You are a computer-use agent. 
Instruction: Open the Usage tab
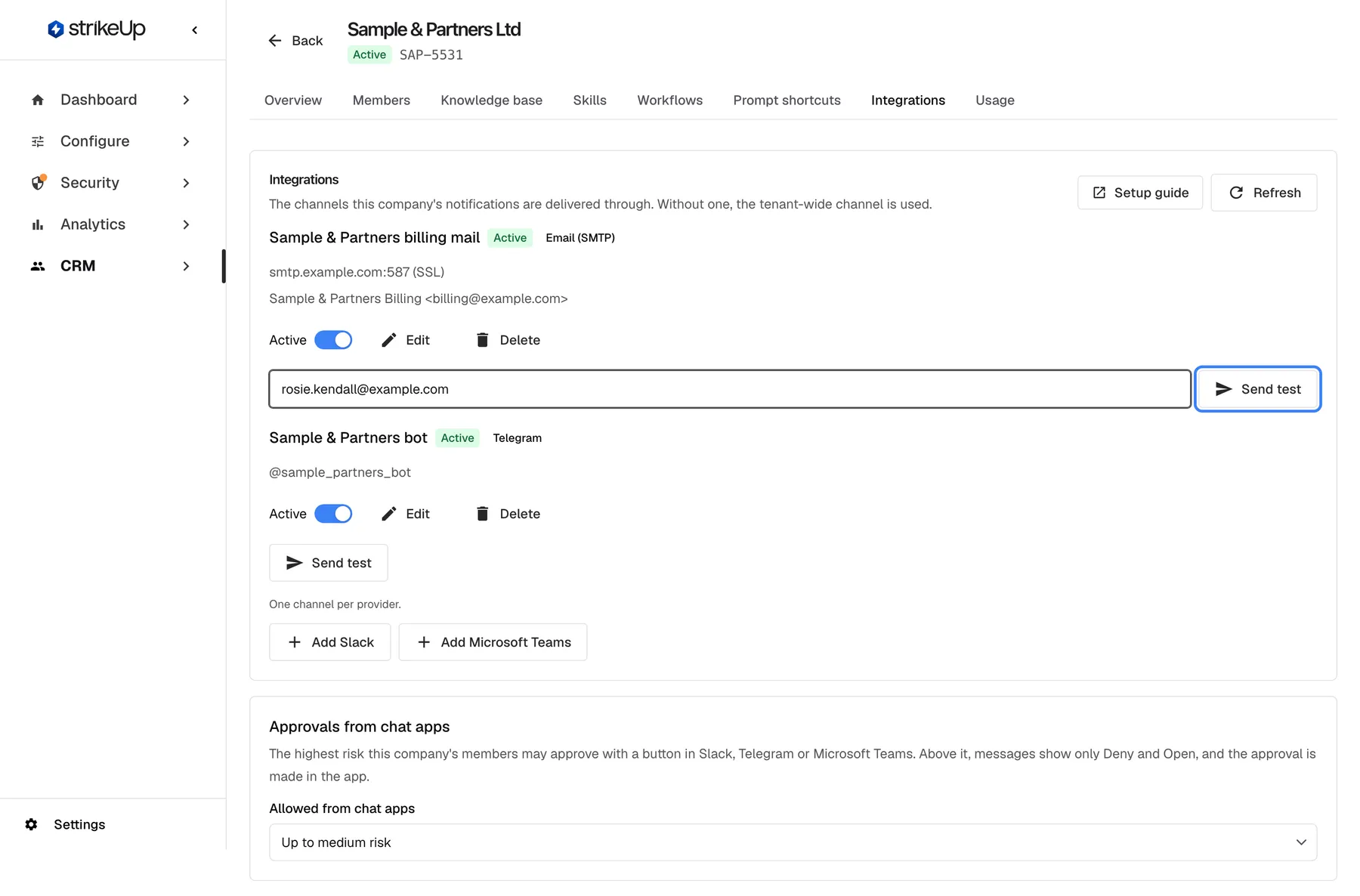point(995,100)
